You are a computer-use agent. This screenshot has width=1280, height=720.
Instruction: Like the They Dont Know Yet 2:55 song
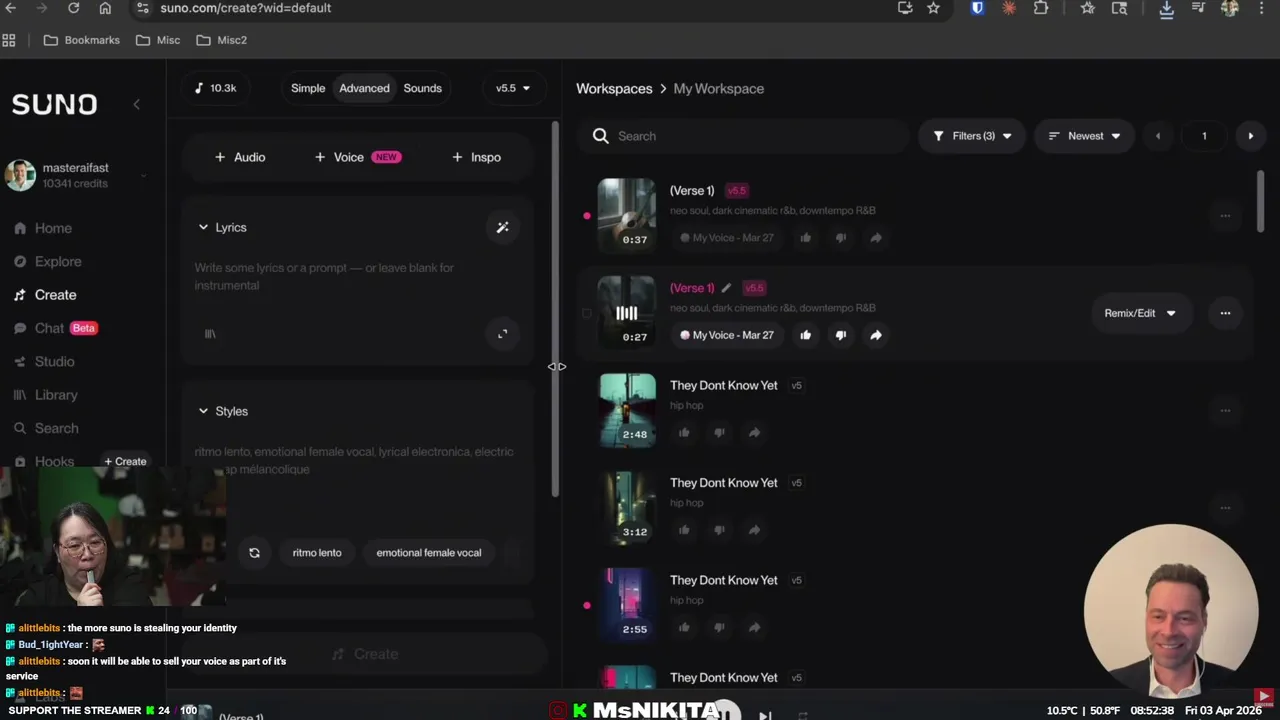coord(684,628)
